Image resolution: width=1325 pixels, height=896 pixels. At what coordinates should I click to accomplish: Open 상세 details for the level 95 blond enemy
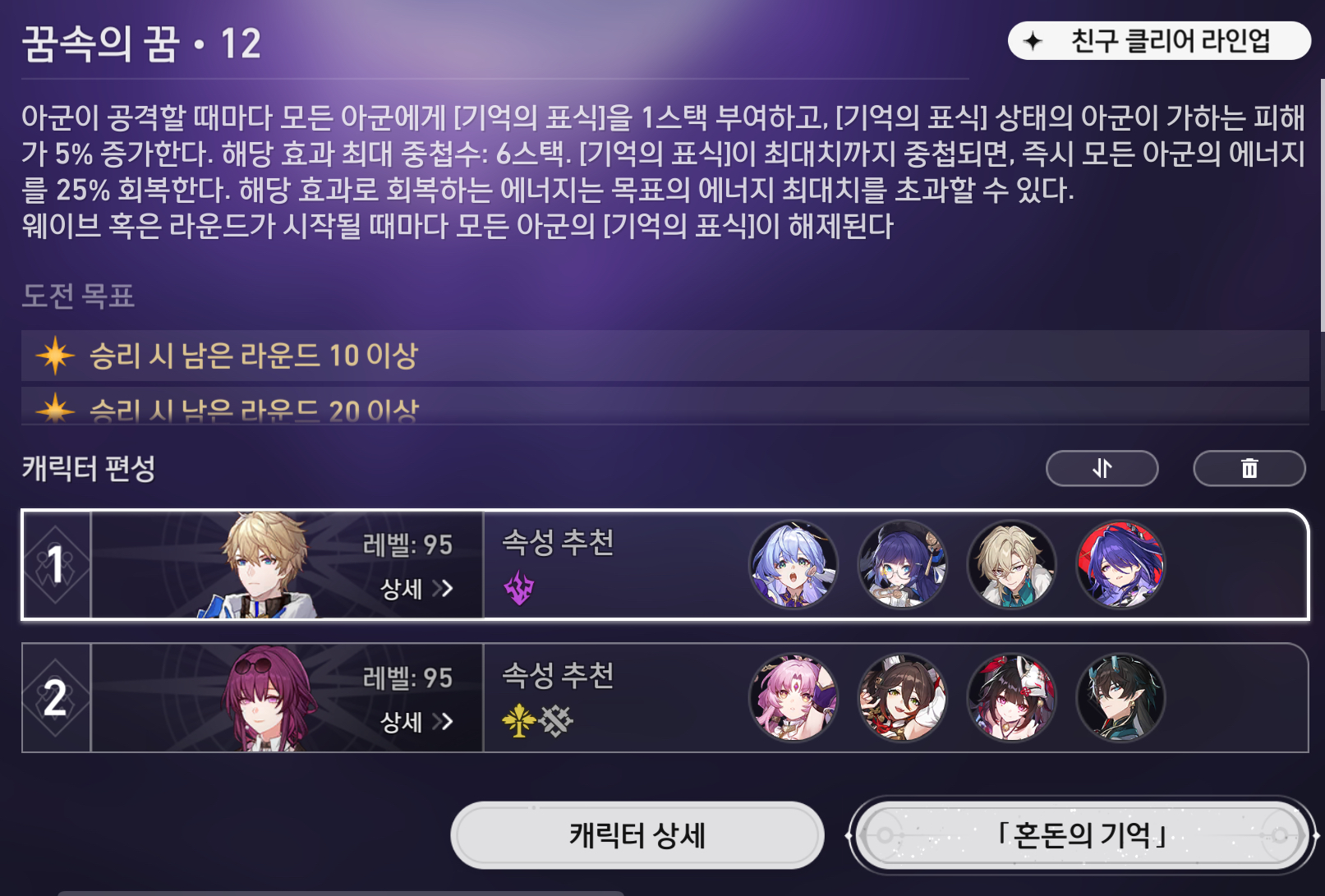(416, 588)
